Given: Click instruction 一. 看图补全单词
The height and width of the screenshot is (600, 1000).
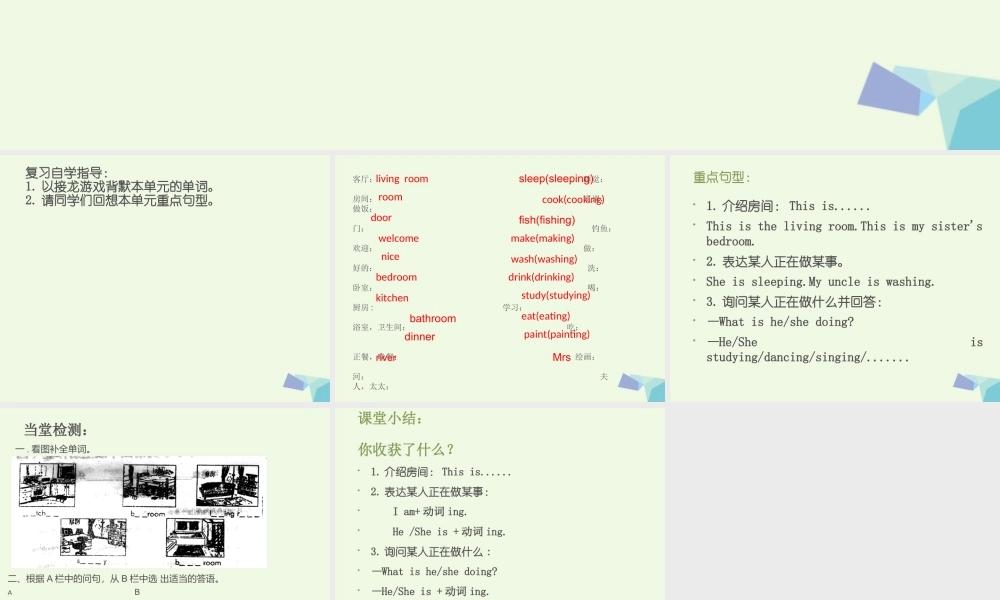Looking at the screenshot, I should click(53, 449).
